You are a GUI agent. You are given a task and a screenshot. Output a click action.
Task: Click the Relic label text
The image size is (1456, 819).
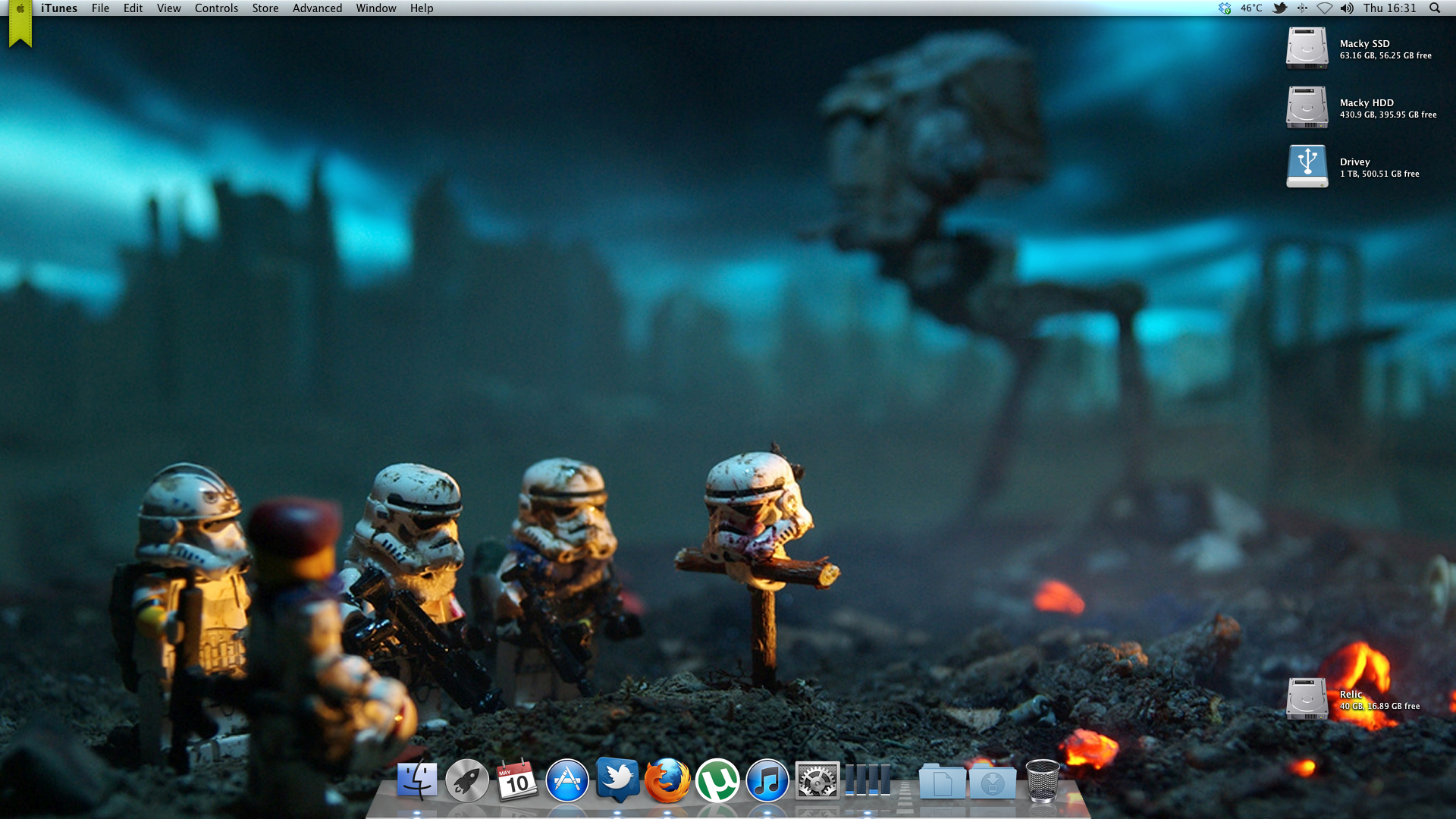1351,694
